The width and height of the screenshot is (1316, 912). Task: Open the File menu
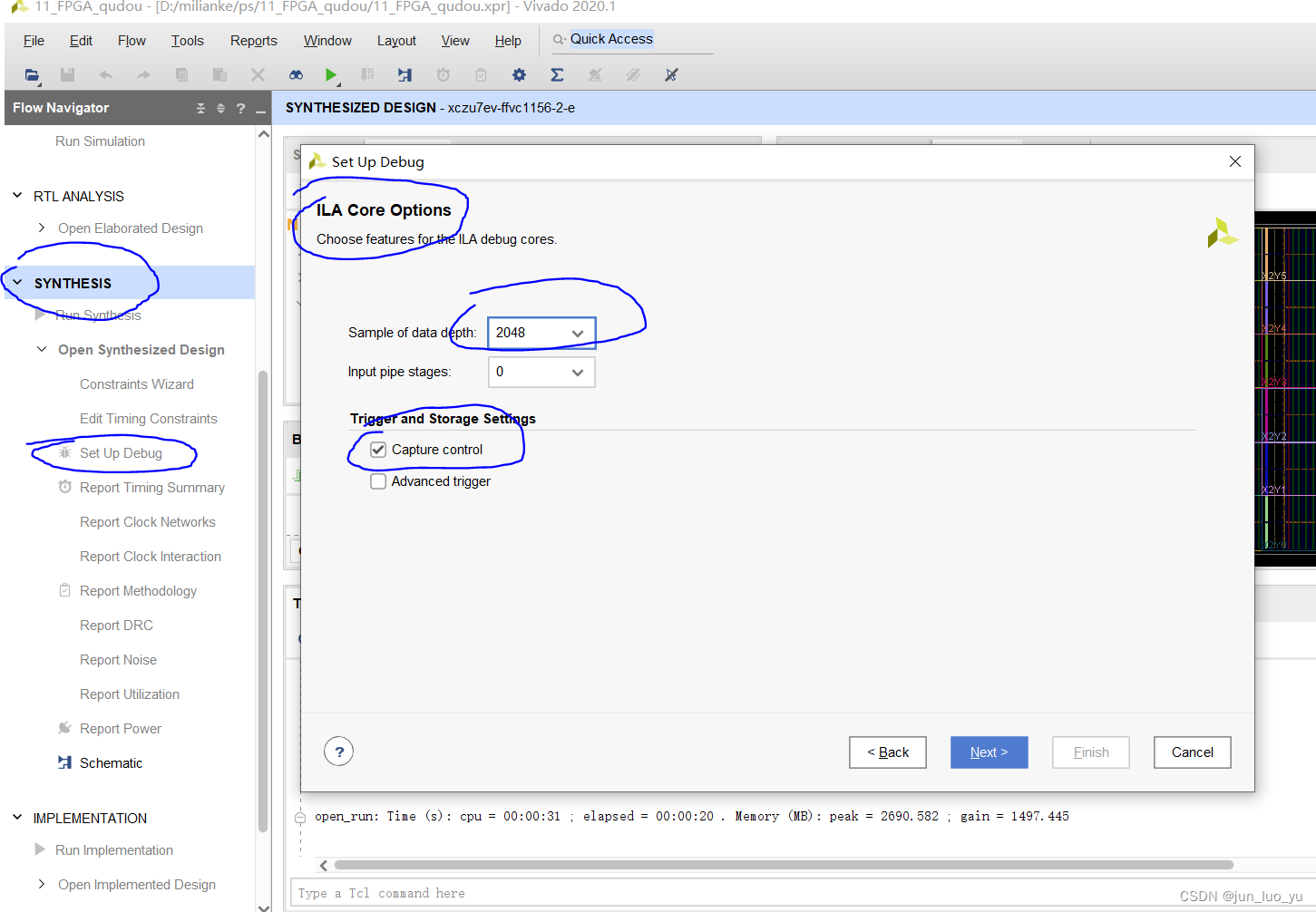pyautogui.click(x=34, y=41)
